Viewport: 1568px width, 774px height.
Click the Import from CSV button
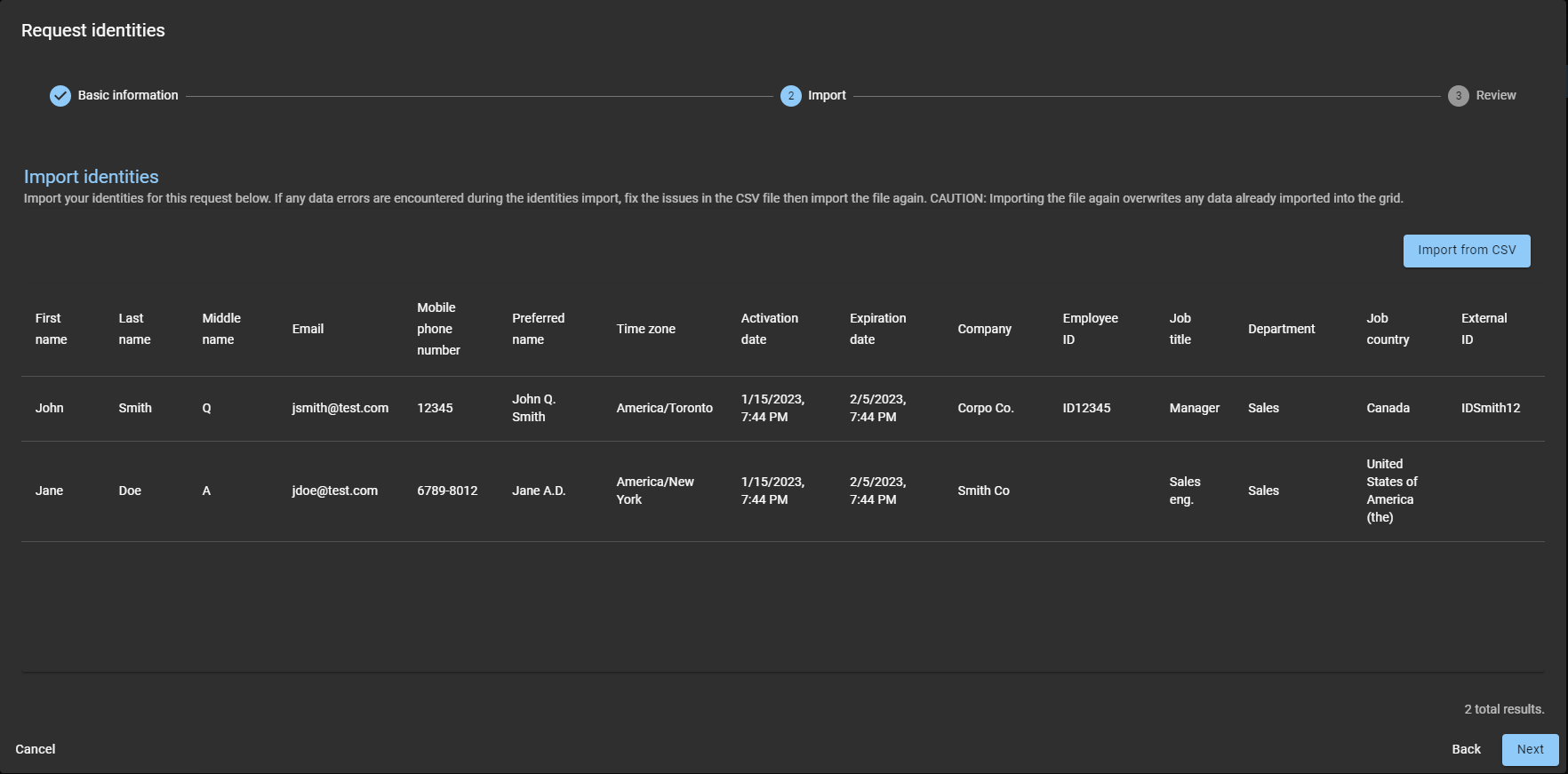tap(1466, 251)
